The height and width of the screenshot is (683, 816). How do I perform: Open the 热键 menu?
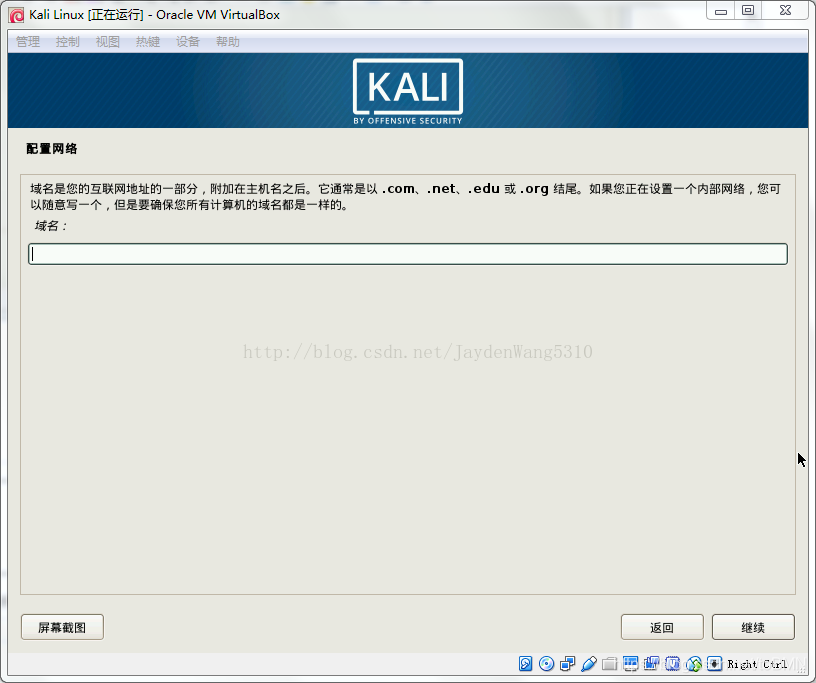pos(148,42)
